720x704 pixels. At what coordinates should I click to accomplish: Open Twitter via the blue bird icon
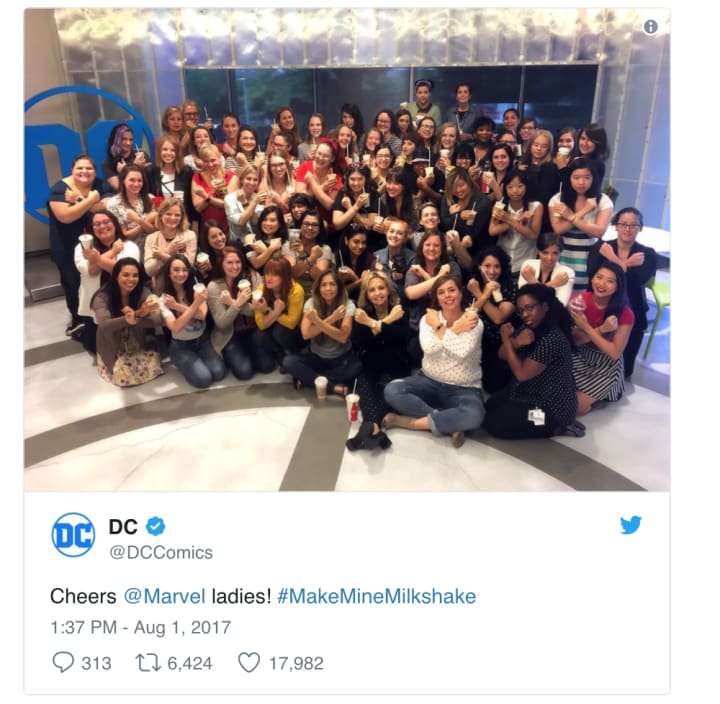(x=630, y=525)
